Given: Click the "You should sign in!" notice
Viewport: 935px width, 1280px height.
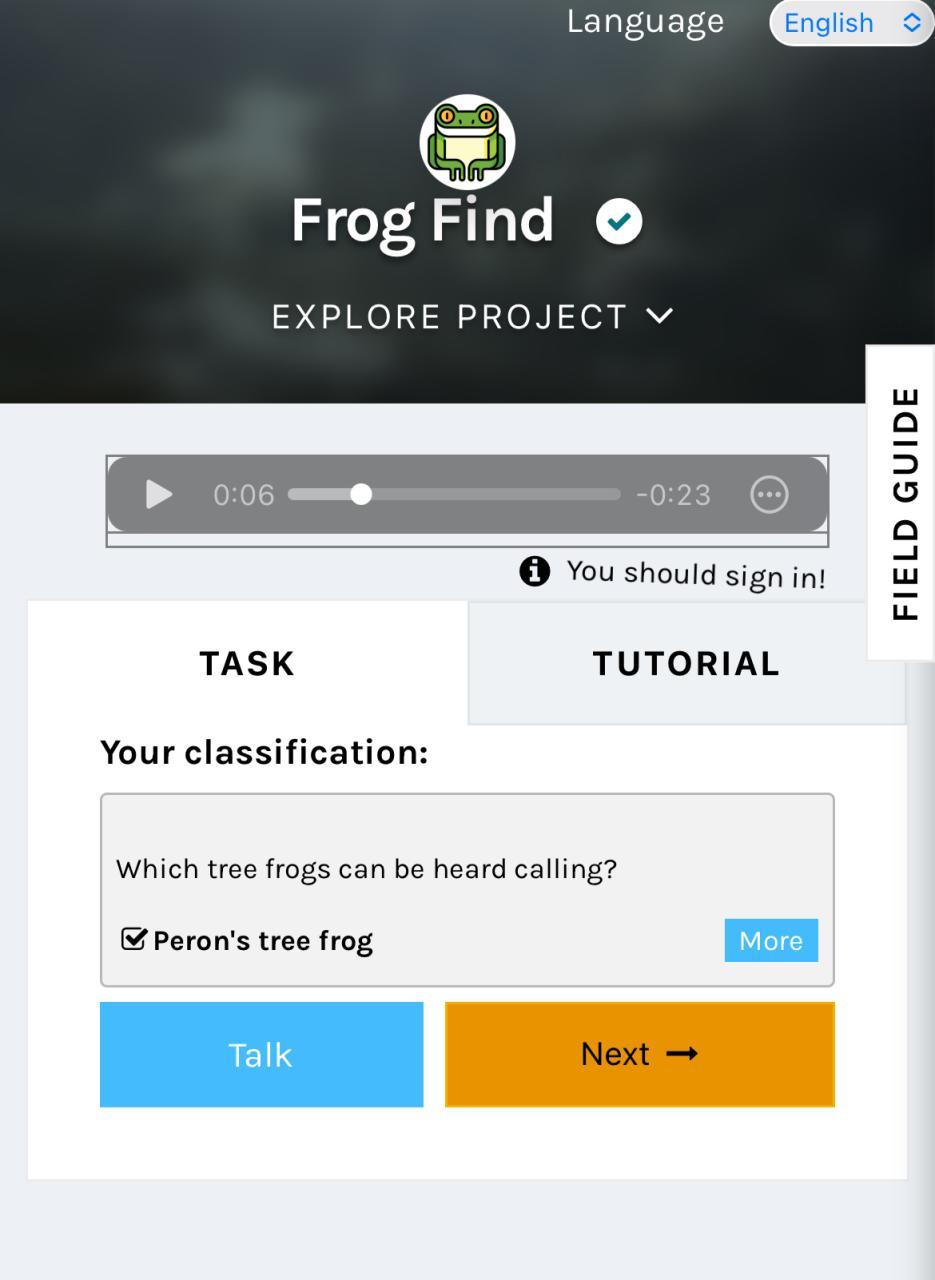Looking at the screenshot, I should (x=696, y=574).
